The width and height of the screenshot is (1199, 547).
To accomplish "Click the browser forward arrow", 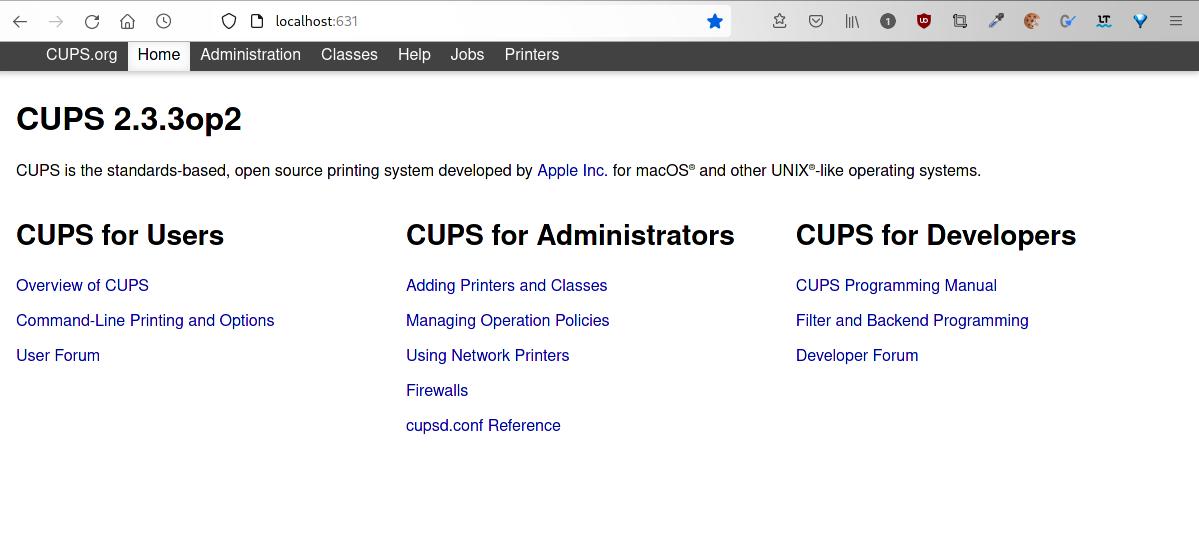I will (56, 21).
